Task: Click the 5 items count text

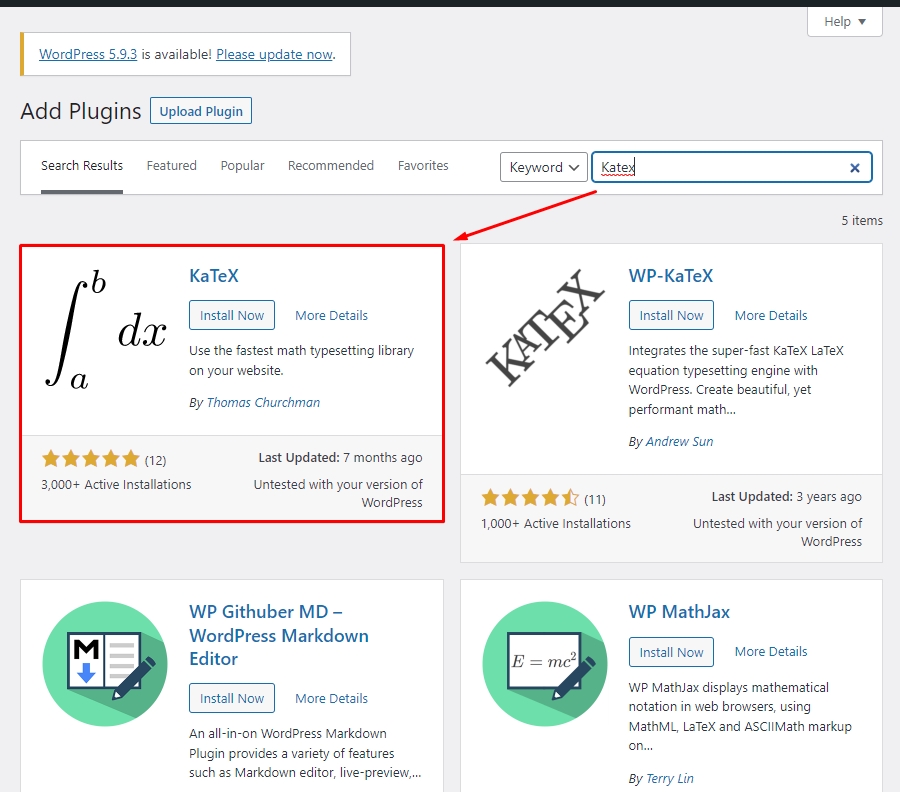Action: (862, 220)
